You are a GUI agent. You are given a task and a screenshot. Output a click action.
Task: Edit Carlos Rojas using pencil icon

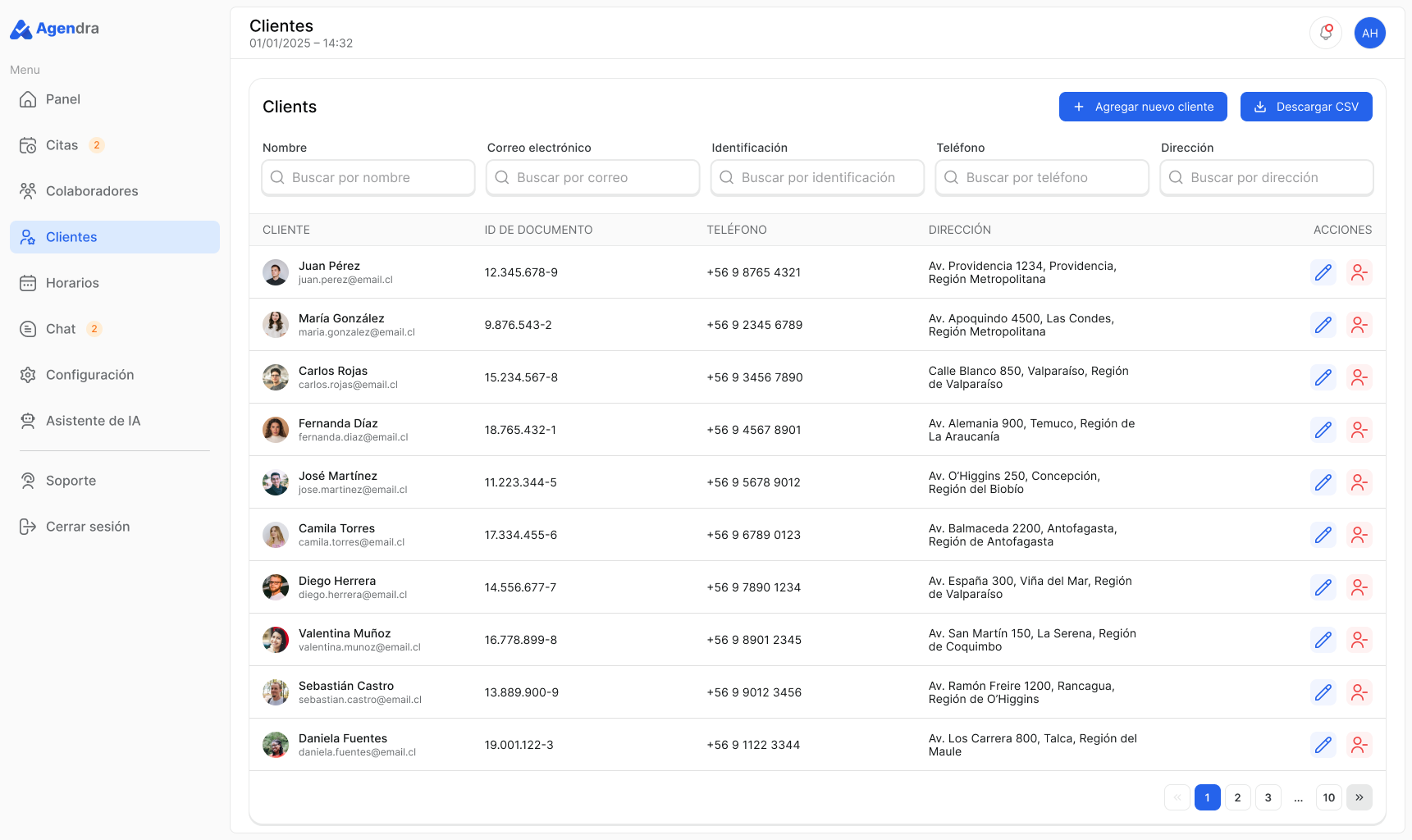1323,377
